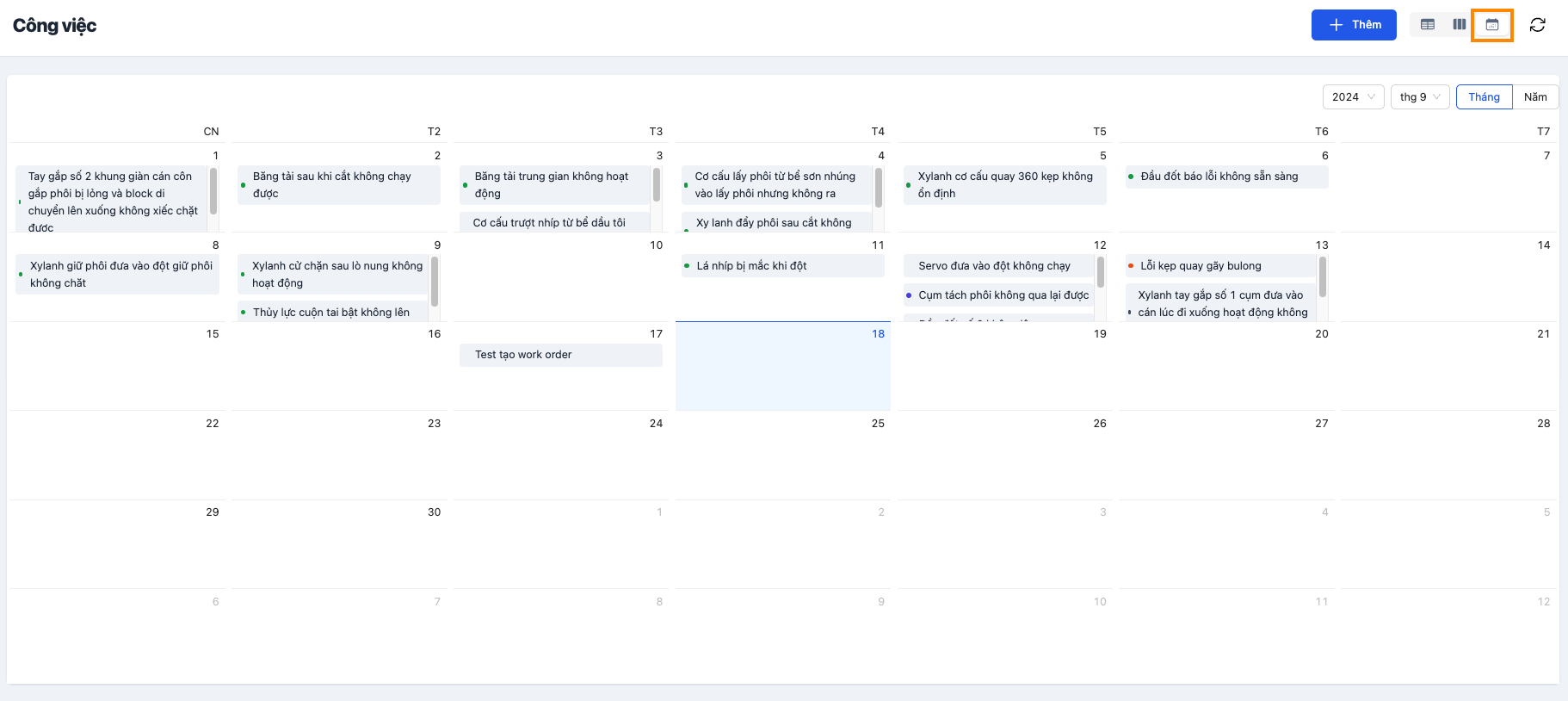1568x701 pixels.
Task: Select the Năm view option
Action: 1535,97
